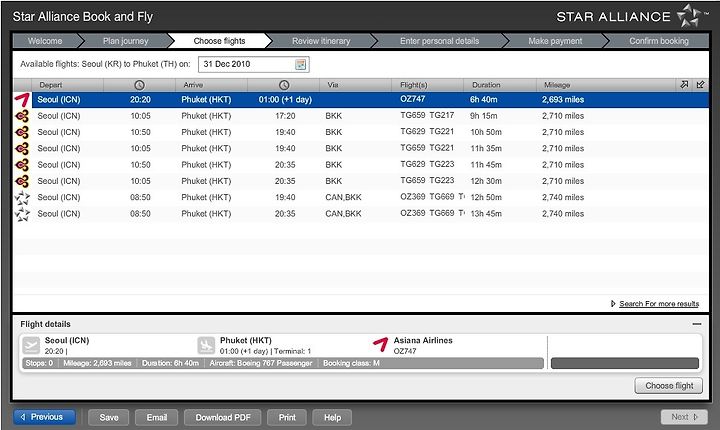Collapse the Flight details panel
The height and width of the screenshot is (430, 720).
tap(697, 324)
